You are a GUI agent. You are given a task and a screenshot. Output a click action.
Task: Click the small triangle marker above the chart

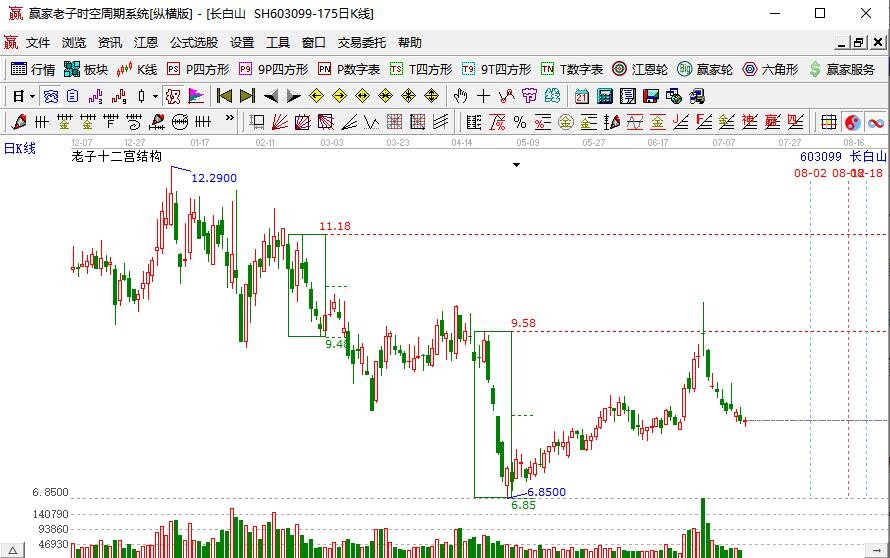point(517,165)
